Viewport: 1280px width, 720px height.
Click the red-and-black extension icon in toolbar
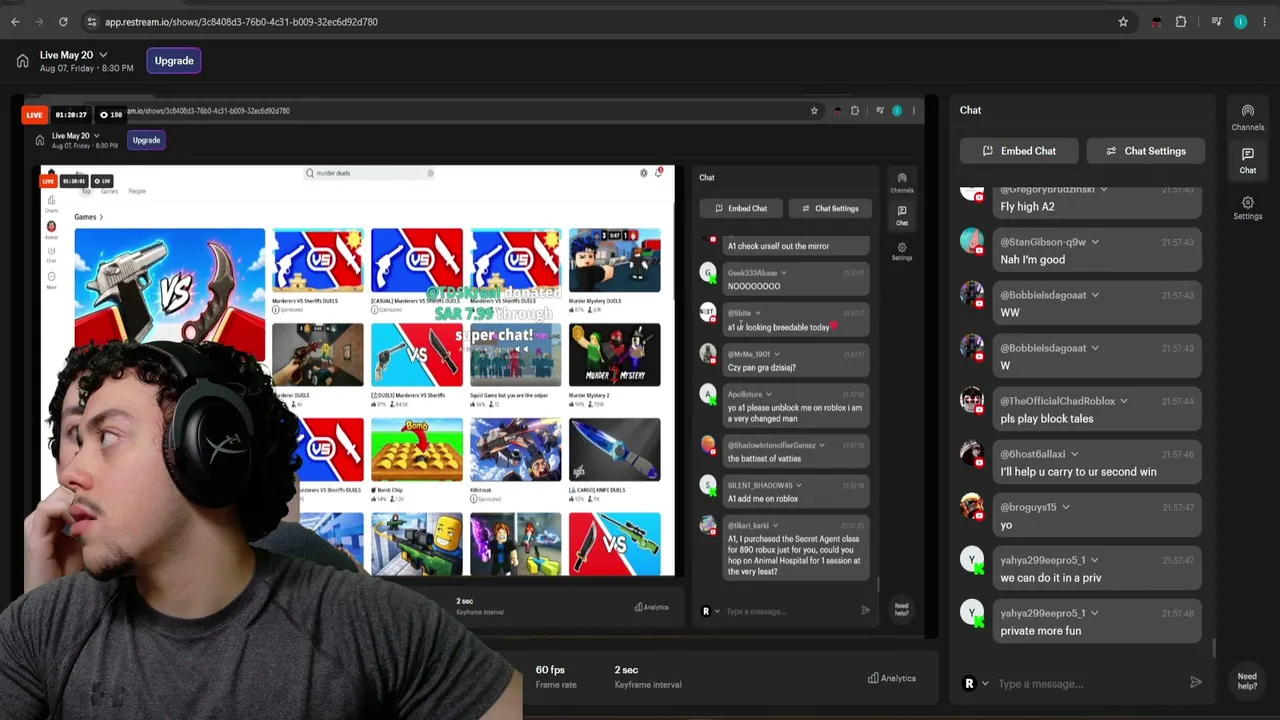(1157, 22)
